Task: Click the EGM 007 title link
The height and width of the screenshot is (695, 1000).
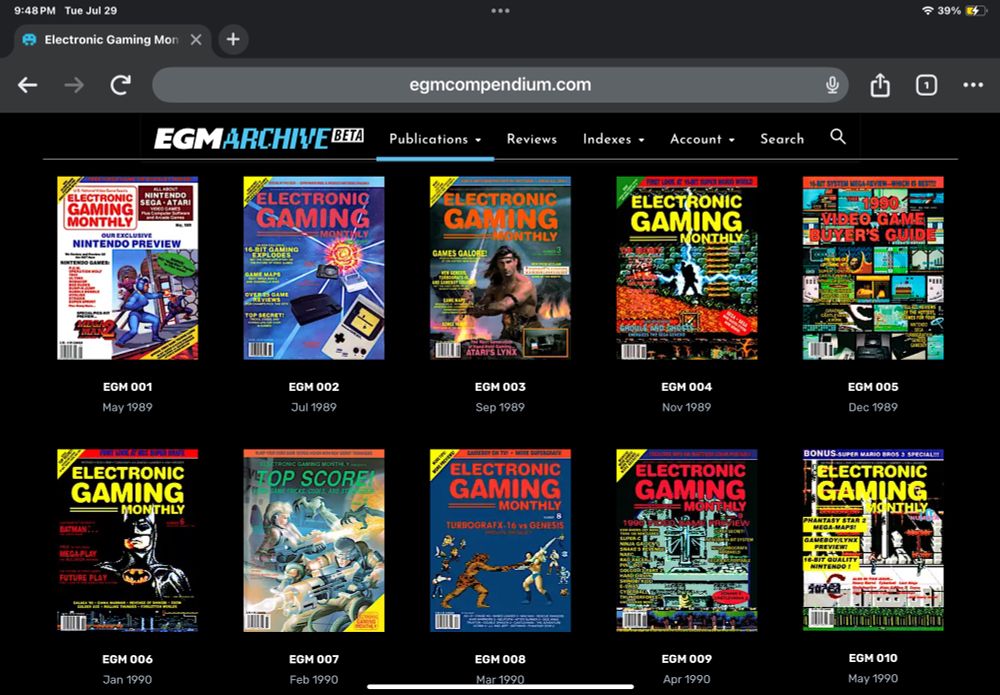Action: (x=314, y=659)
